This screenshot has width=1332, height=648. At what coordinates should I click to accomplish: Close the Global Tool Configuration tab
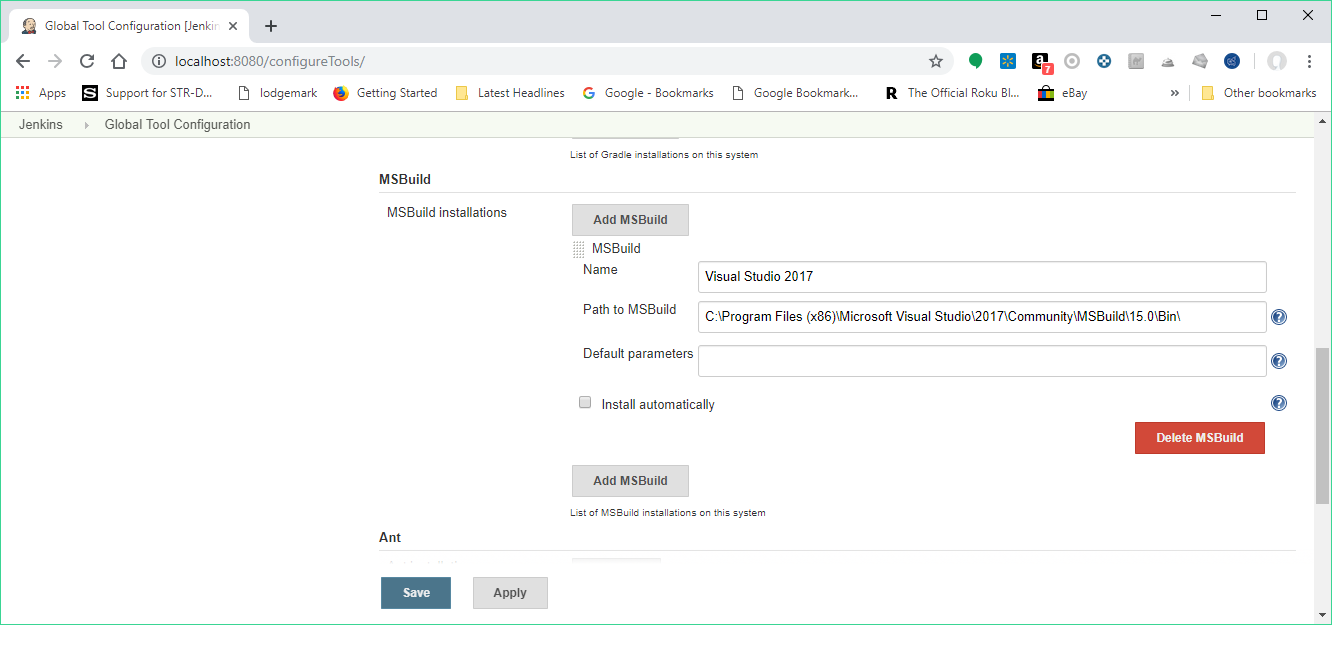click(233, 26)
